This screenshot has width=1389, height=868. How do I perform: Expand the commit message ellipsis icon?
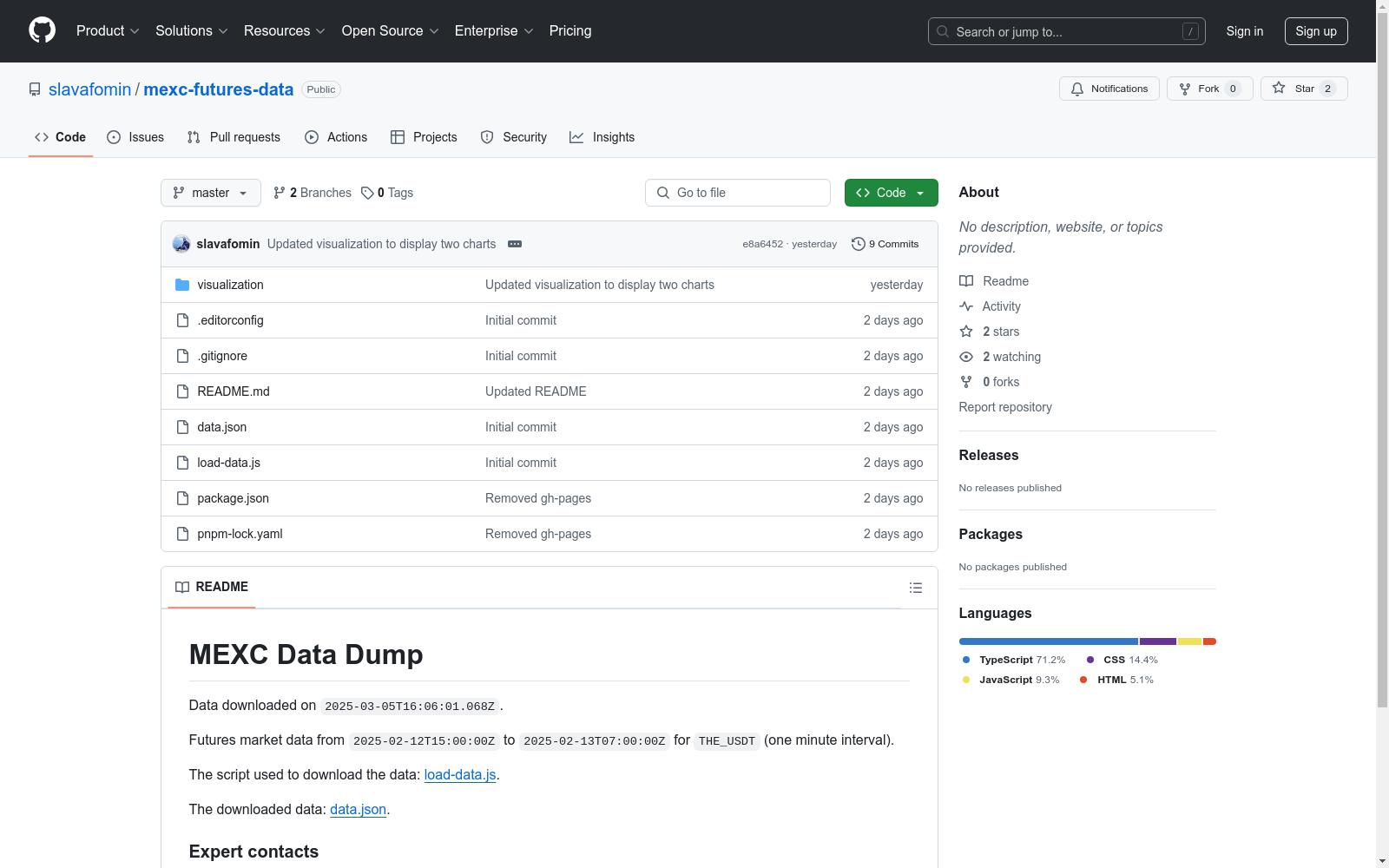click(x=515, y=244)
